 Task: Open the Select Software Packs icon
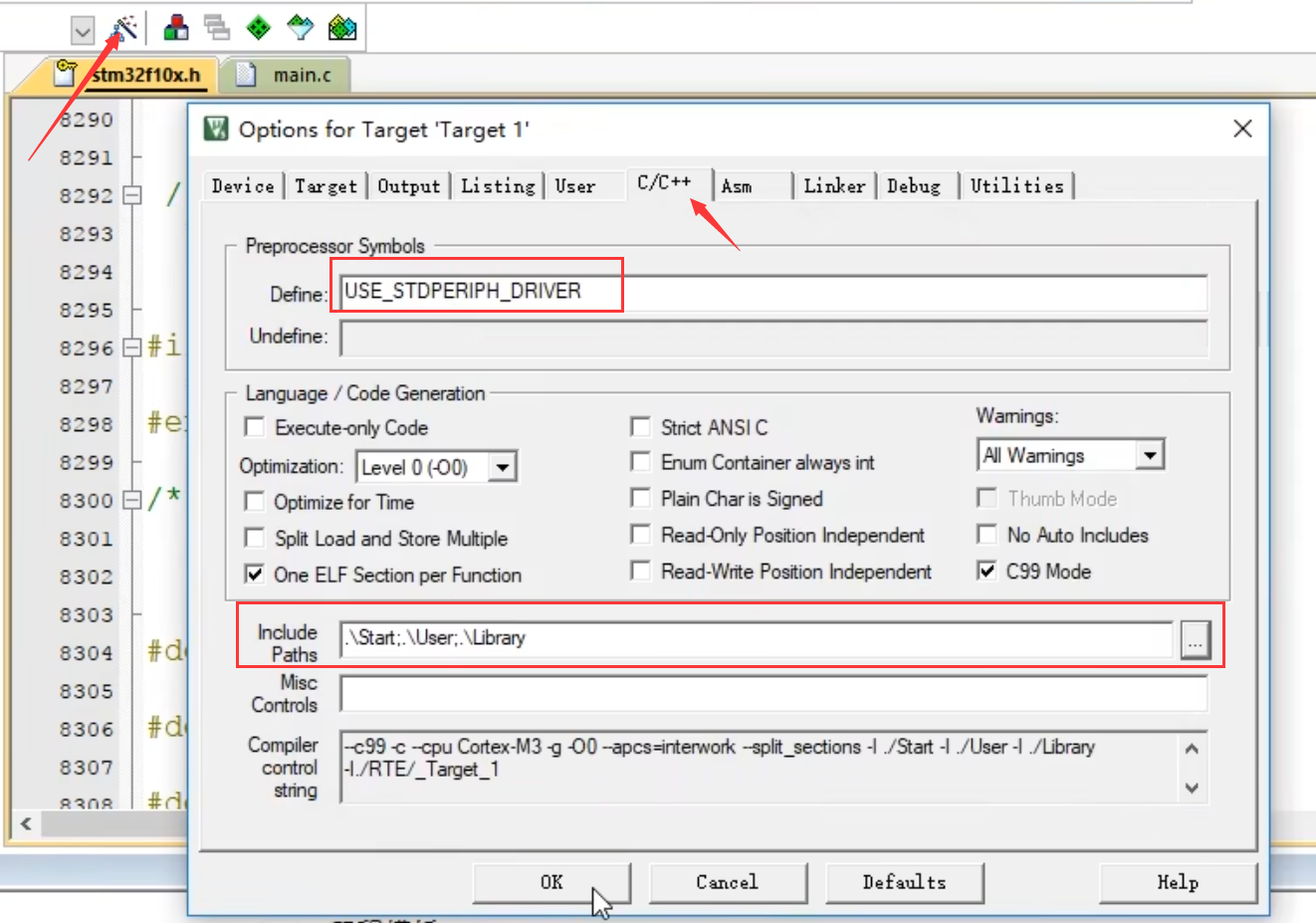pyautogui.click(x=300, y=28)
